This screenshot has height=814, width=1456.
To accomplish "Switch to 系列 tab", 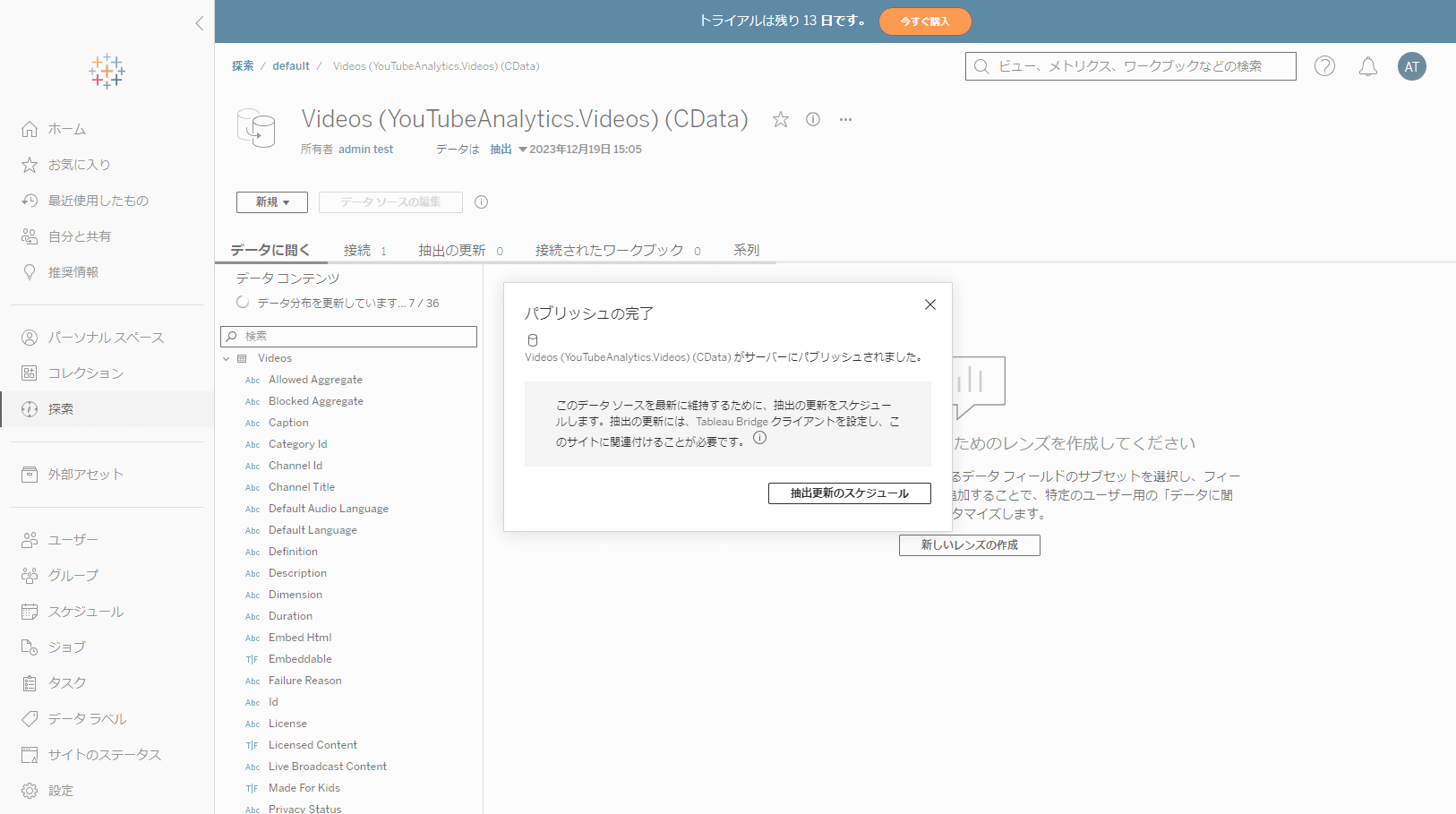I will coord(746,251).
